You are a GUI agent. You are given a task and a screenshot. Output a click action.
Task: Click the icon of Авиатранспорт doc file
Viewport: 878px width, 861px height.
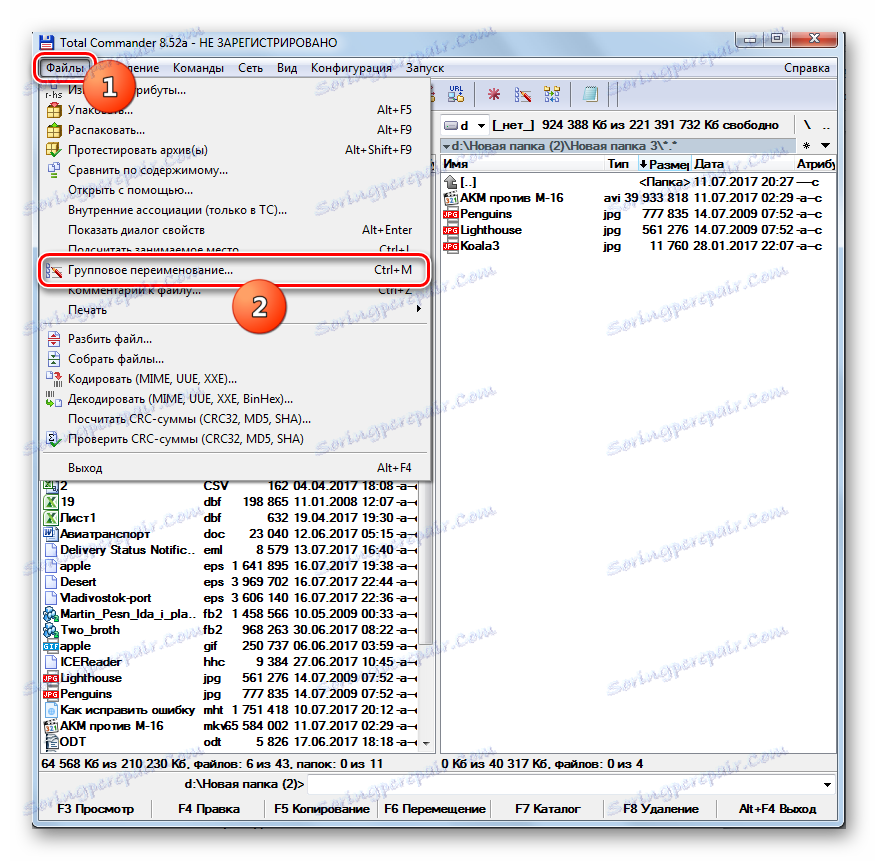click(50, 534)
